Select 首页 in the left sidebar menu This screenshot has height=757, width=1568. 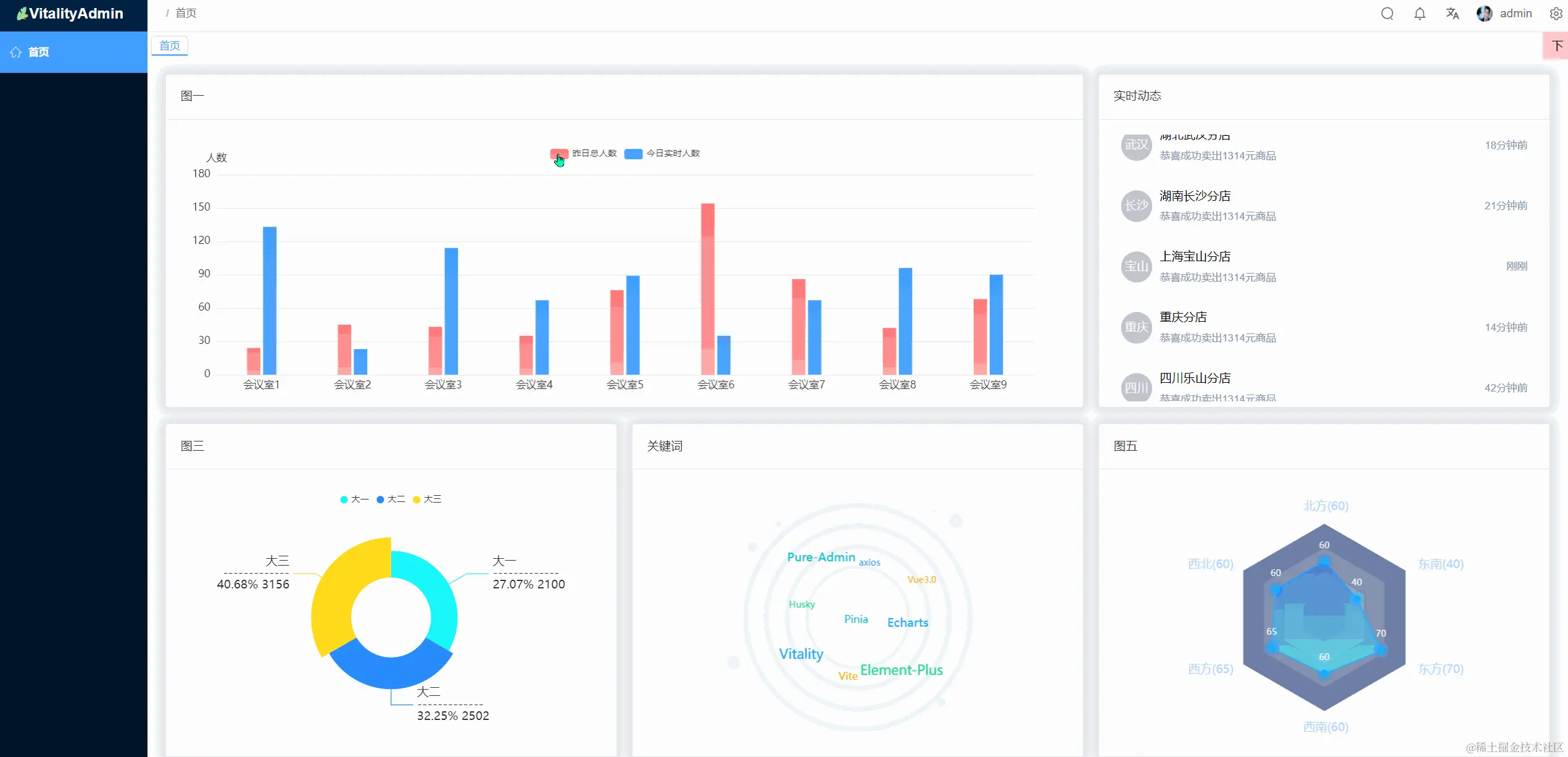click(x=39, y=52)
